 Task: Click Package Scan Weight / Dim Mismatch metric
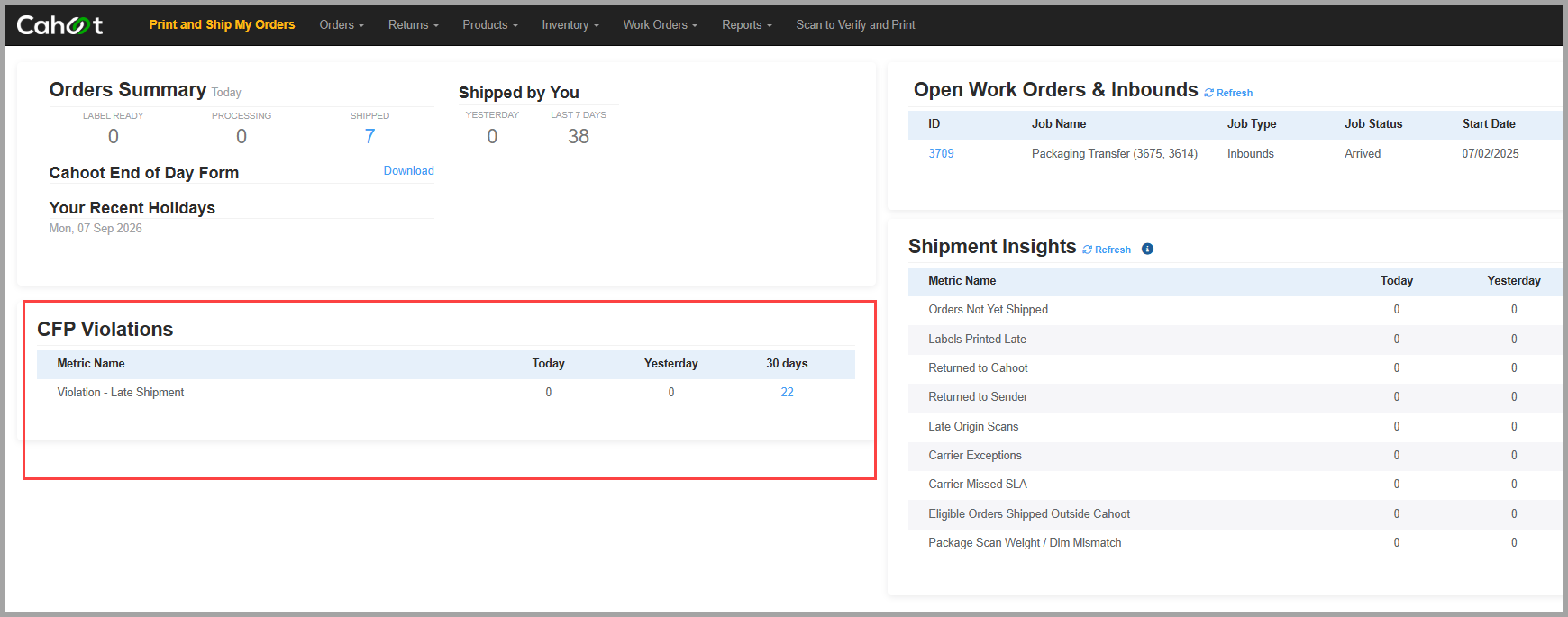pos(1025,542)
